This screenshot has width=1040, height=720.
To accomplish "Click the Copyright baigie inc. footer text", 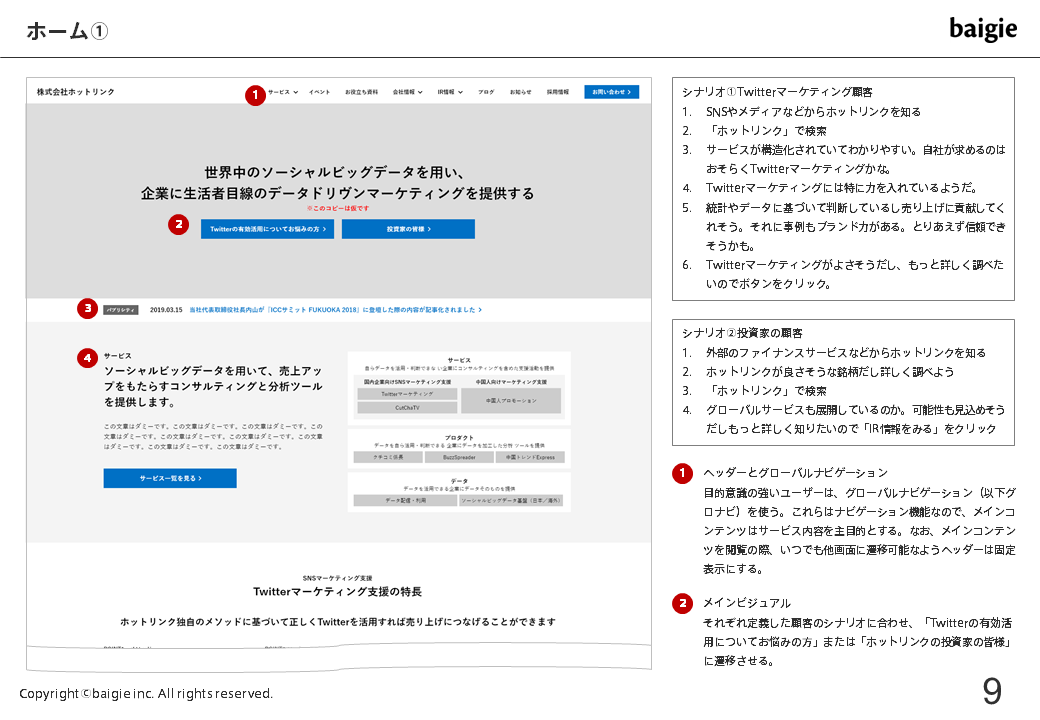I will 146,693.
